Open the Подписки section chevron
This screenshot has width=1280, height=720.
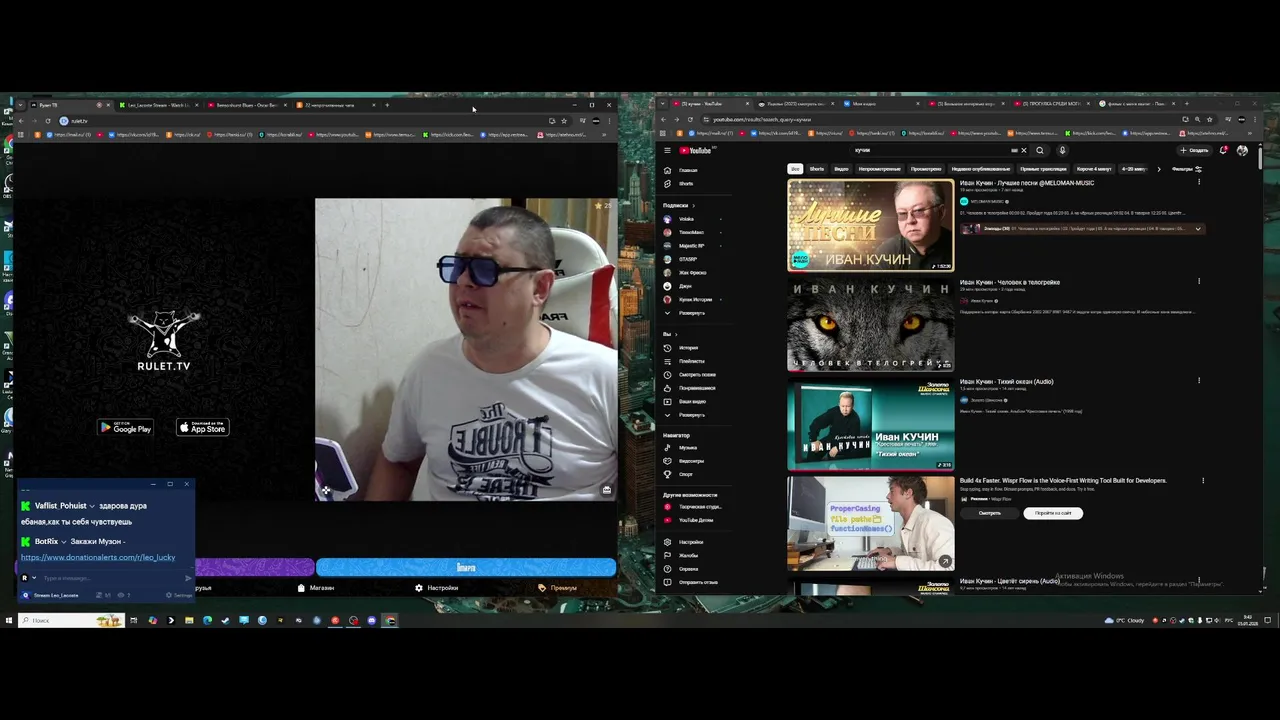click(x=693, y=205)
